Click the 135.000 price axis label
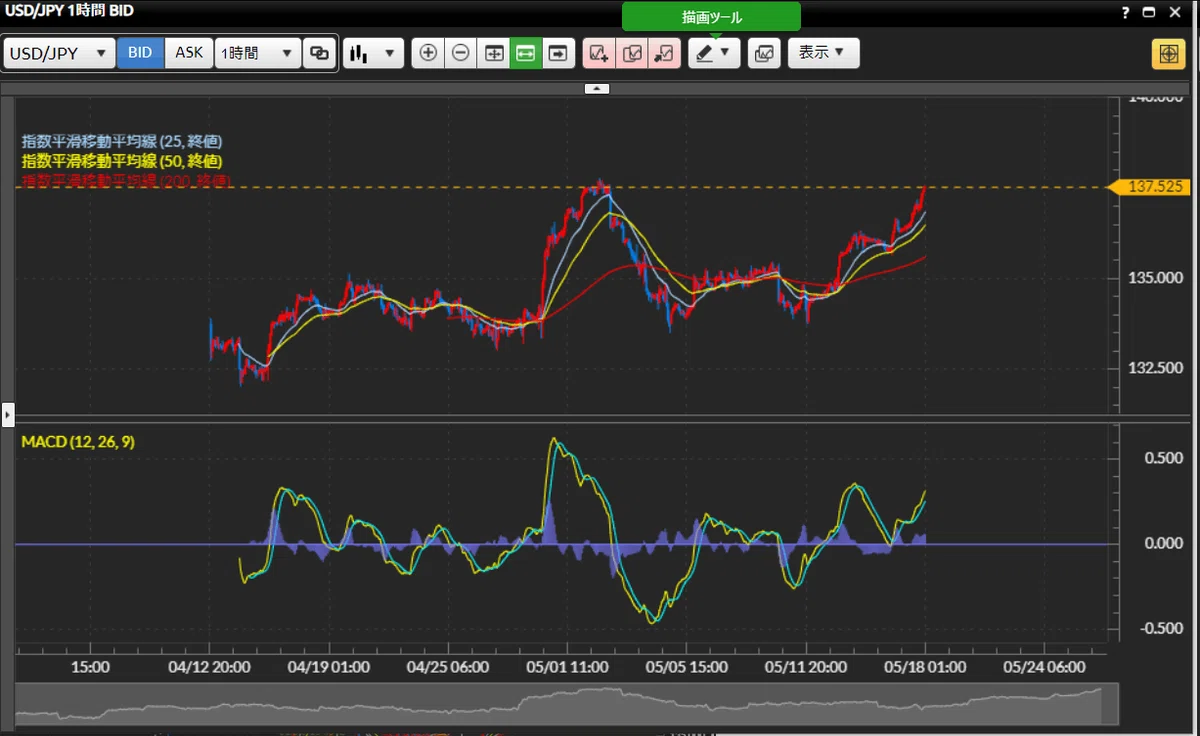Viewport: 1200px width, 736px height. tap(1155, 277)
